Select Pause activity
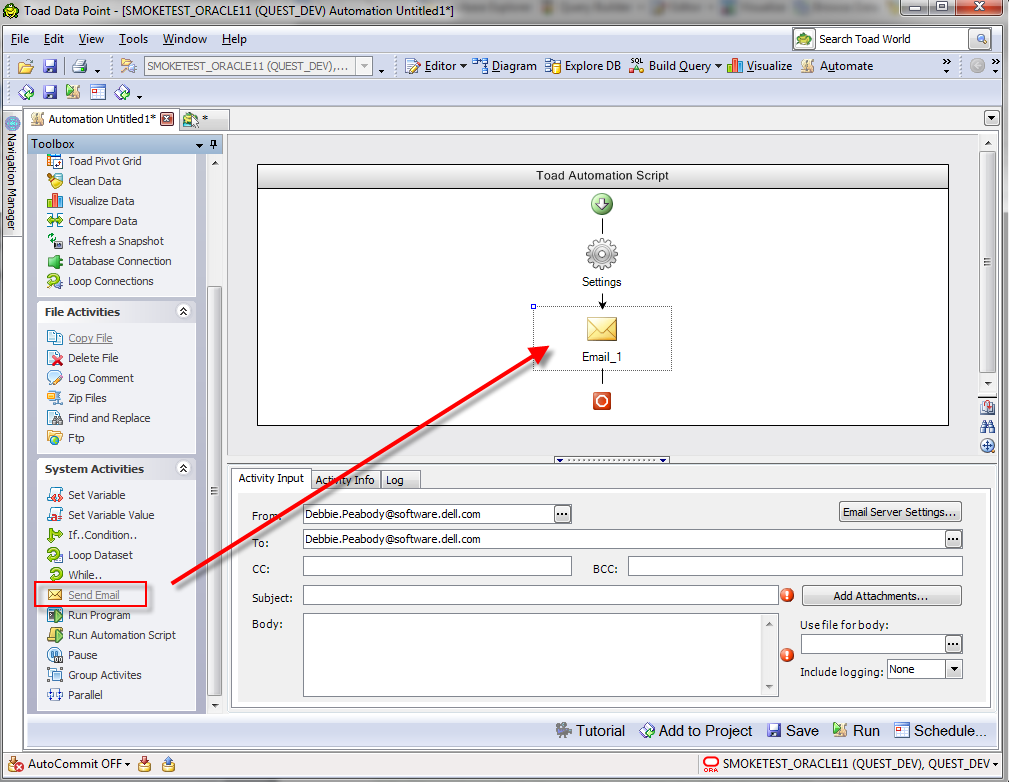Image resolution: width=1009 pixels, height=782 pixels. coord(72,655)
